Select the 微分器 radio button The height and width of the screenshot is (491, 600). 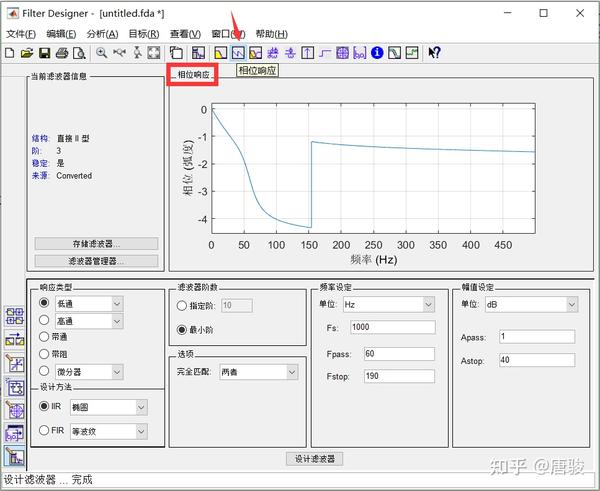click(x=44, y=371)
